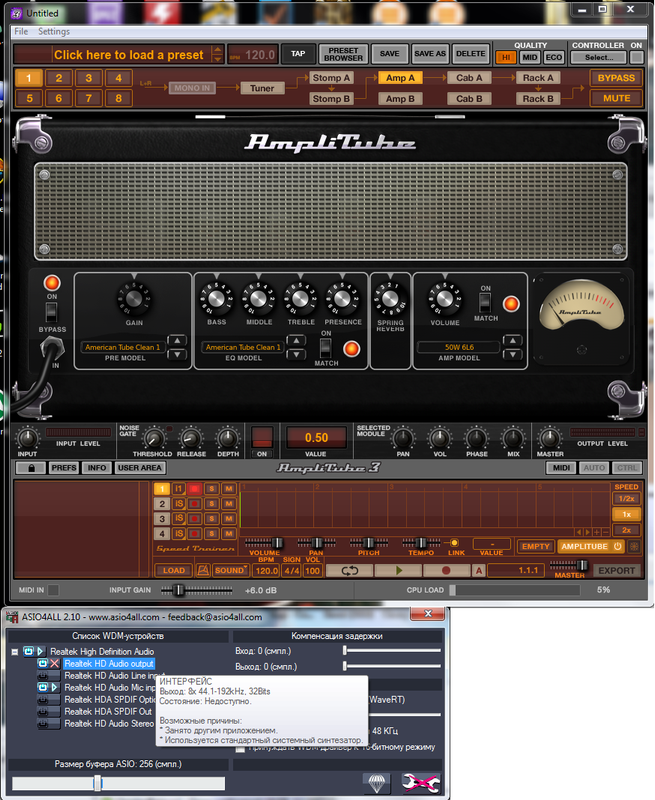Open the American Tube Clean 1 pre model selector
This screenshot has height=800, width=655.
(122, 347)
